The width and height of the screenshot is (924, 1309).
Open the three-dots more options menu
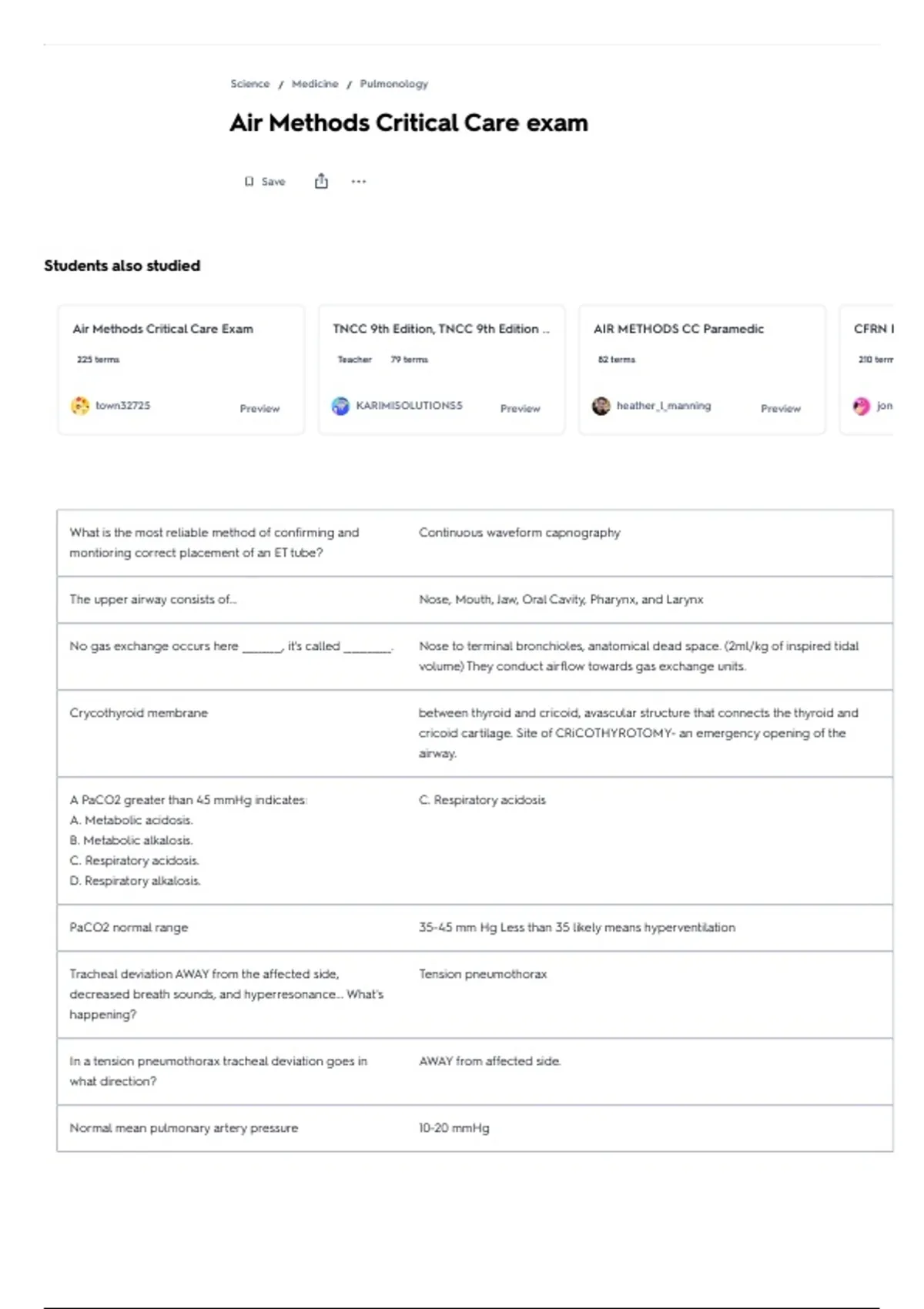(x=359, y=182)
